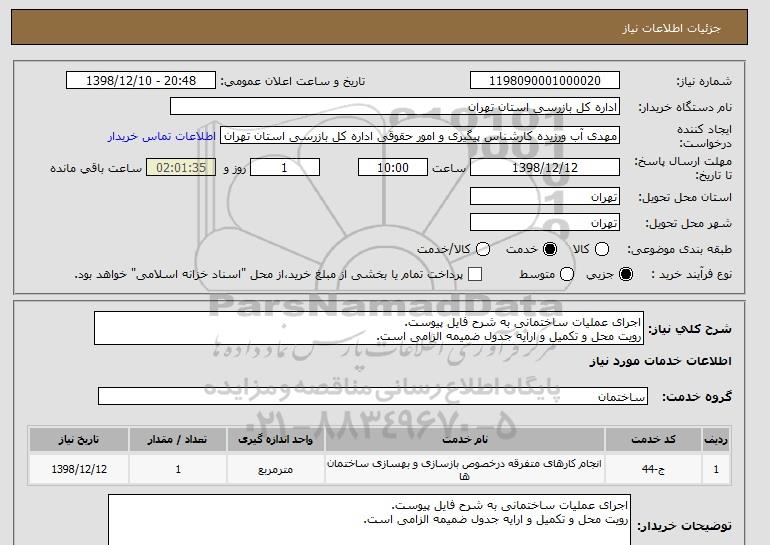Click the طبقه بندی موضوعی label
The image size is (770, 545).
click(680, 249)
